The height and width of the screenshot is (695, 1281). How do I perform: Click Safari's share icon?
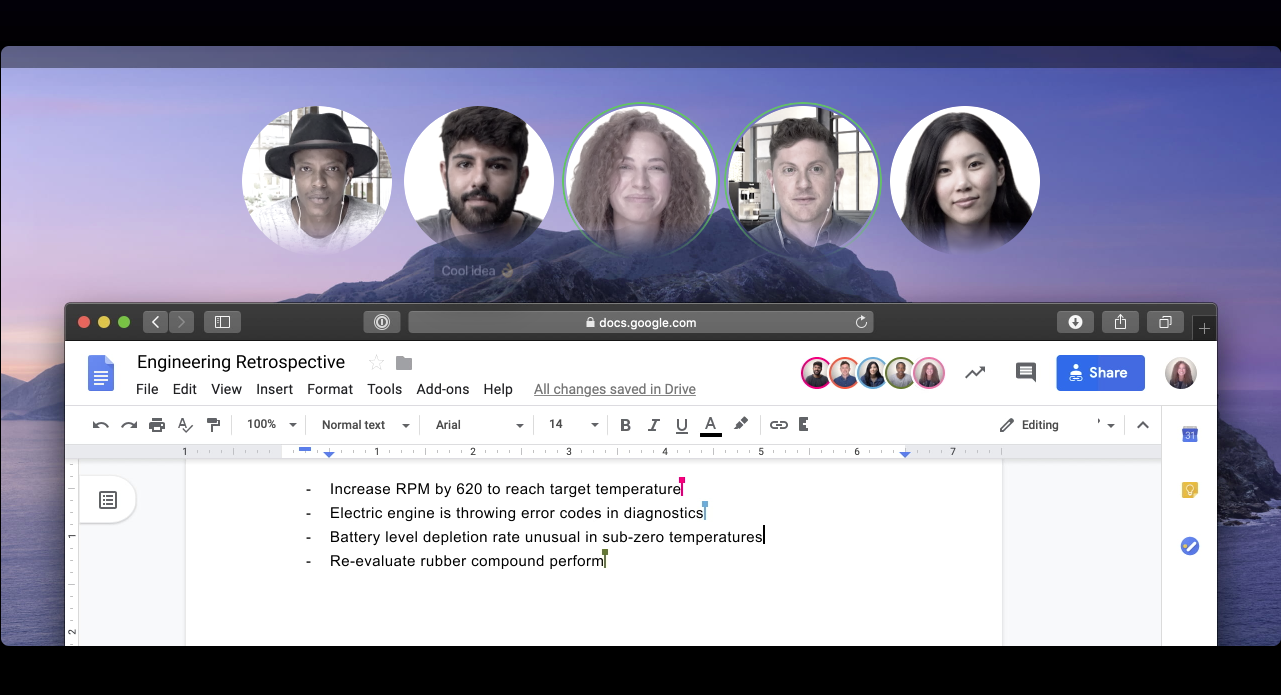click(1120, 322)
